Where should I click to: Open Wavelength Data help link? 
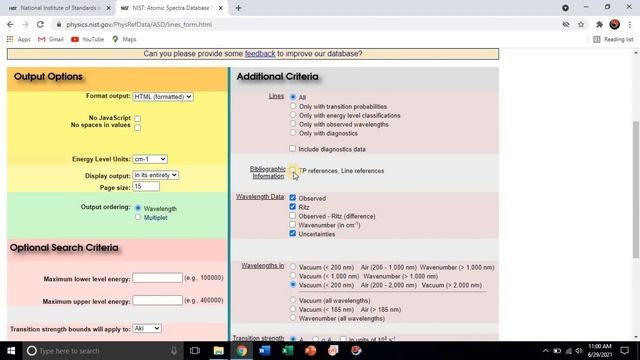tap(260, 197)
